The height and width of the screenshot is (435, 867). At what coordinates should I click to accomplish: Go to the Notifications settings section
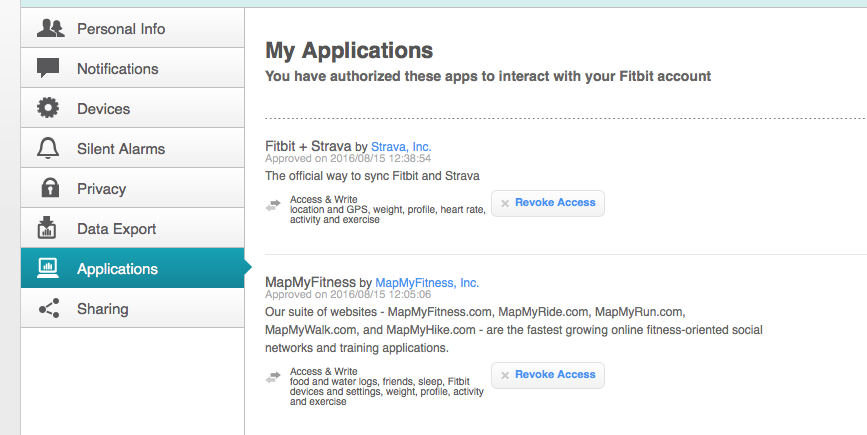coord(117,69)
